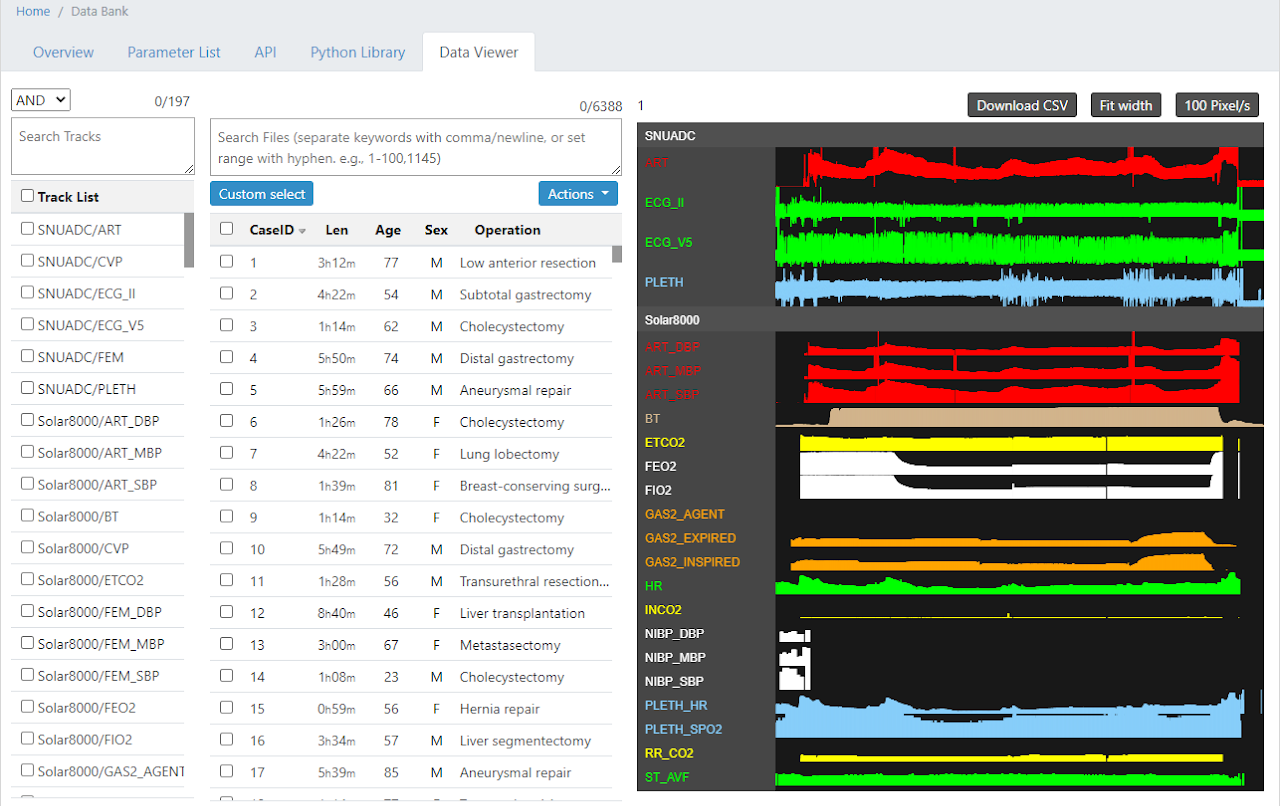This screenshot has height=806, width=1280.
Task: Click the case table scrollbar thumb
Action: [x=617, y=254]
